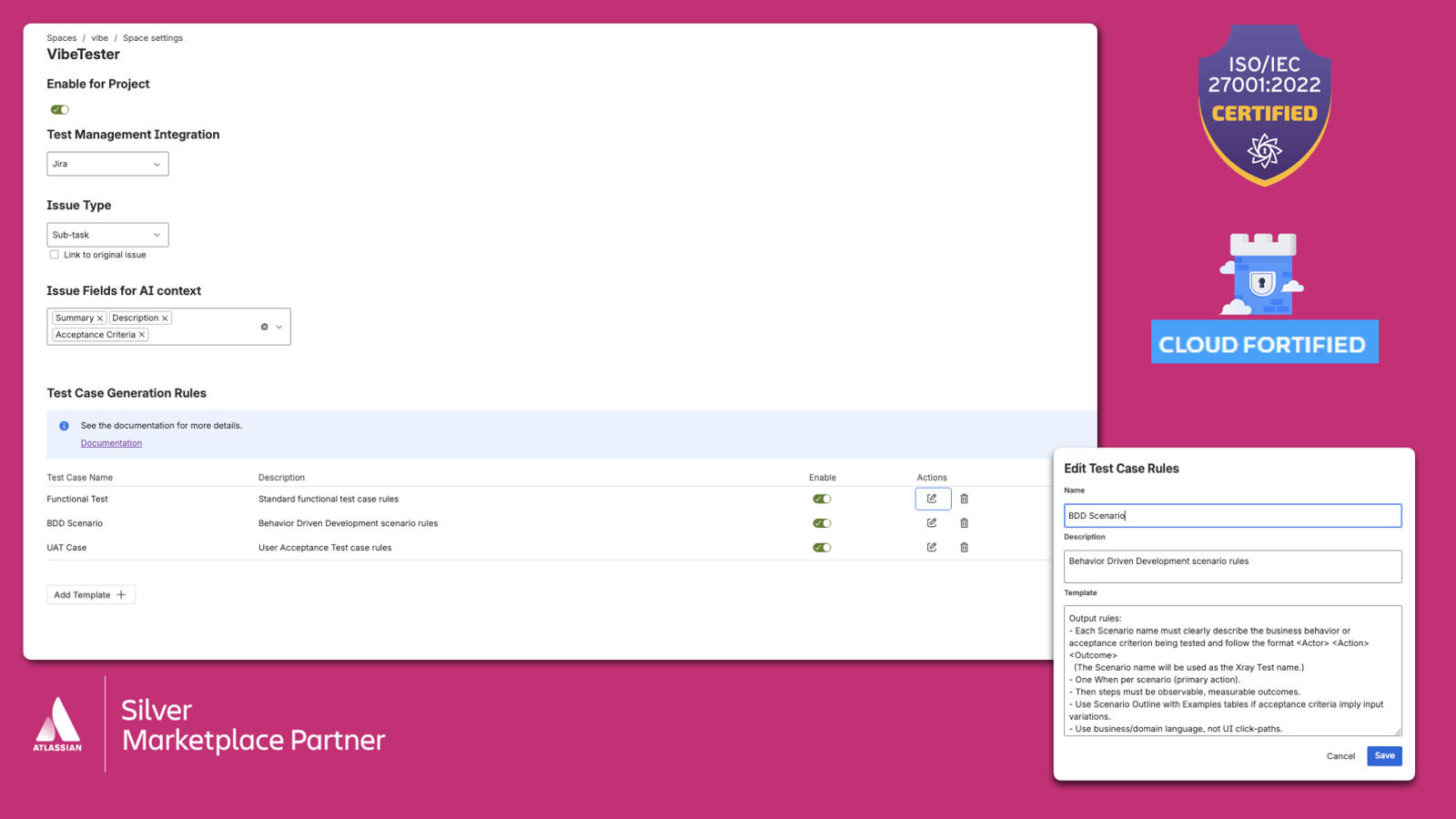Toggle the Enable for Project switch
This screenshot has width=1456, height=819.
(x=59, y=109)
